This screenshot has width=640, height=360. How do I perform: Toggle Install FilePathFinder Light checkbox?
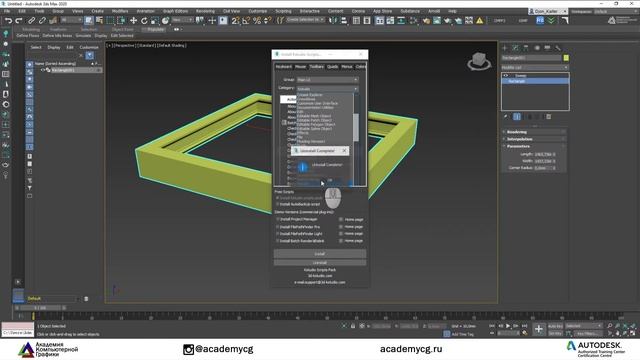point(278,233)
